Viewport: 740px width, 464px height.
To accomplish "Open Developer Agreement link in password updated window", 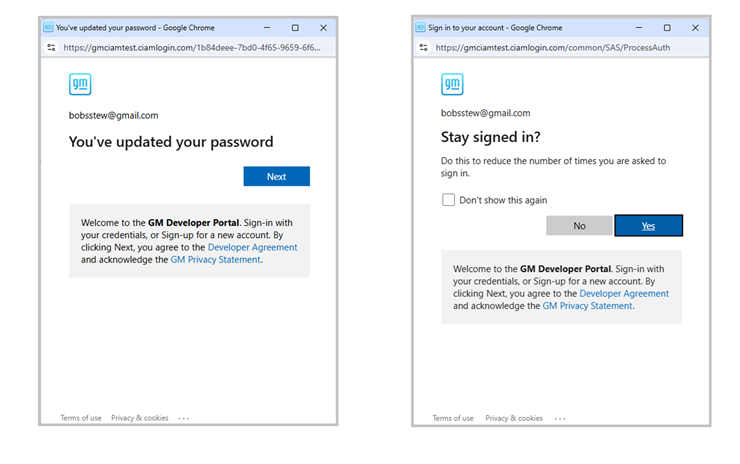I will (252, 247).
